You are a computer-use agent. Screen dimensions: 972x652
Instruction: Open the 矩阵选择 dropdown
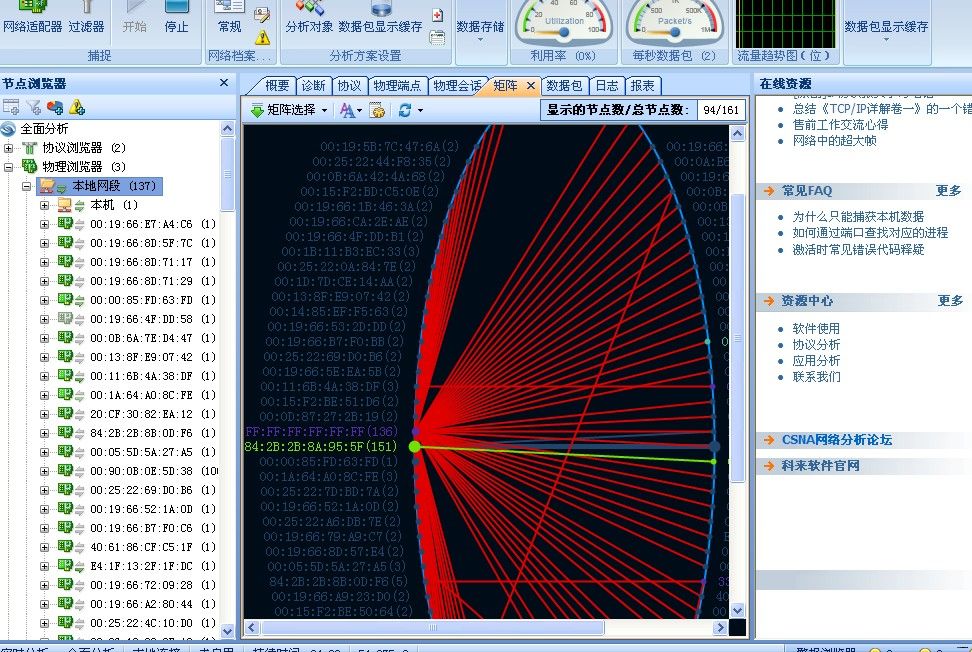pyautogui.click(x=291, y=110)
